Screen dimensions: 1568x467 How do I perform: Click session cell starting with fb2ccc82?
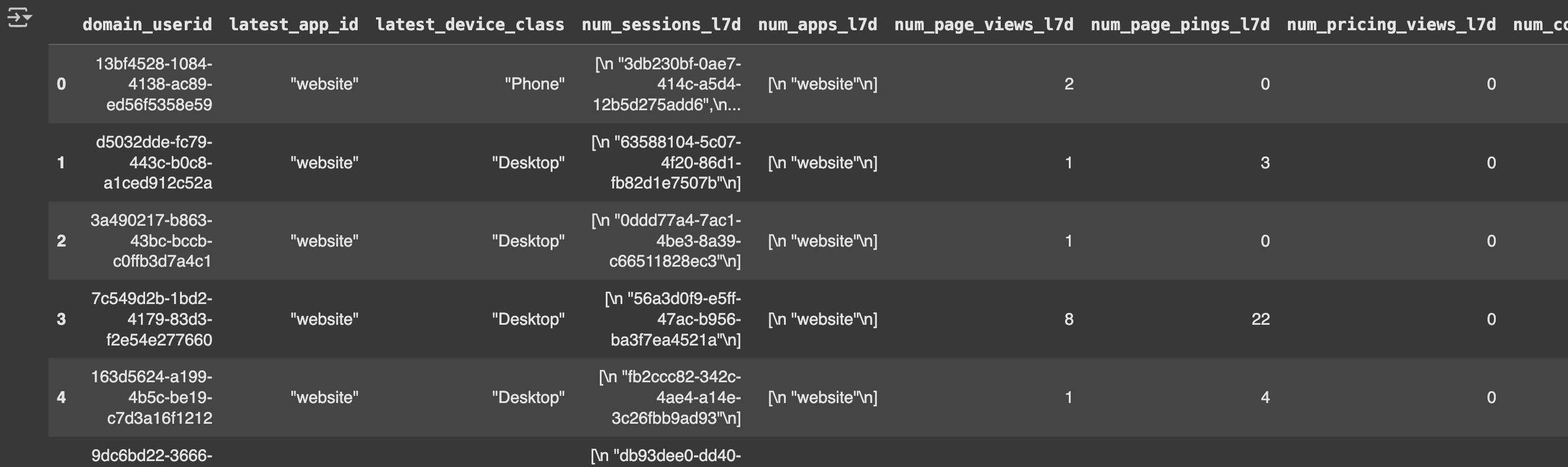pyautogui.click(x=670, y=397)
